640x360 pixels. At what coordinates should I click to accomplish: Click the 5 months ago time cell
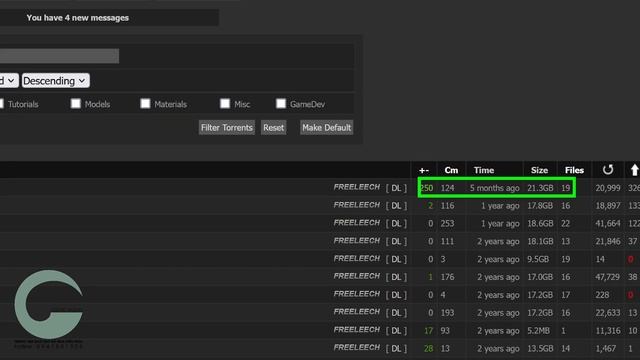click(x=495, y=188)
